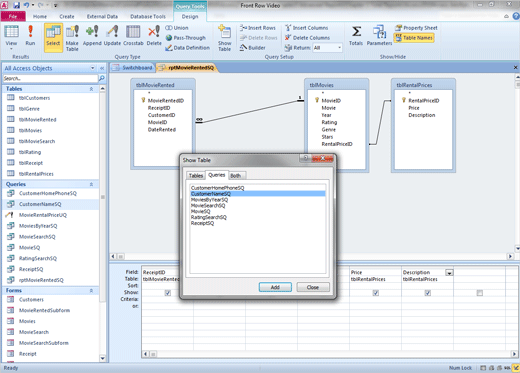Toggle Show checkbox in empty last column
This screenshot has height=373, width=520.
[x=480, y=293]
